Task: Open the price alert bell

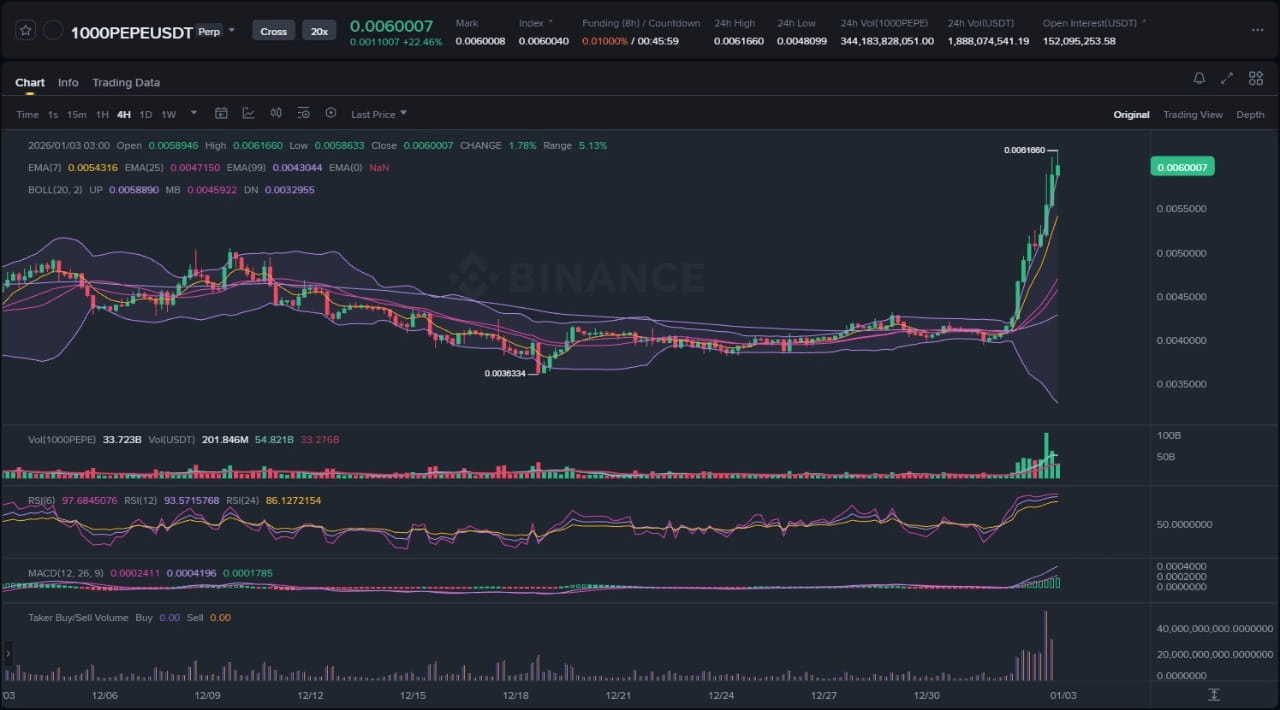Action: pos(1199,78)
